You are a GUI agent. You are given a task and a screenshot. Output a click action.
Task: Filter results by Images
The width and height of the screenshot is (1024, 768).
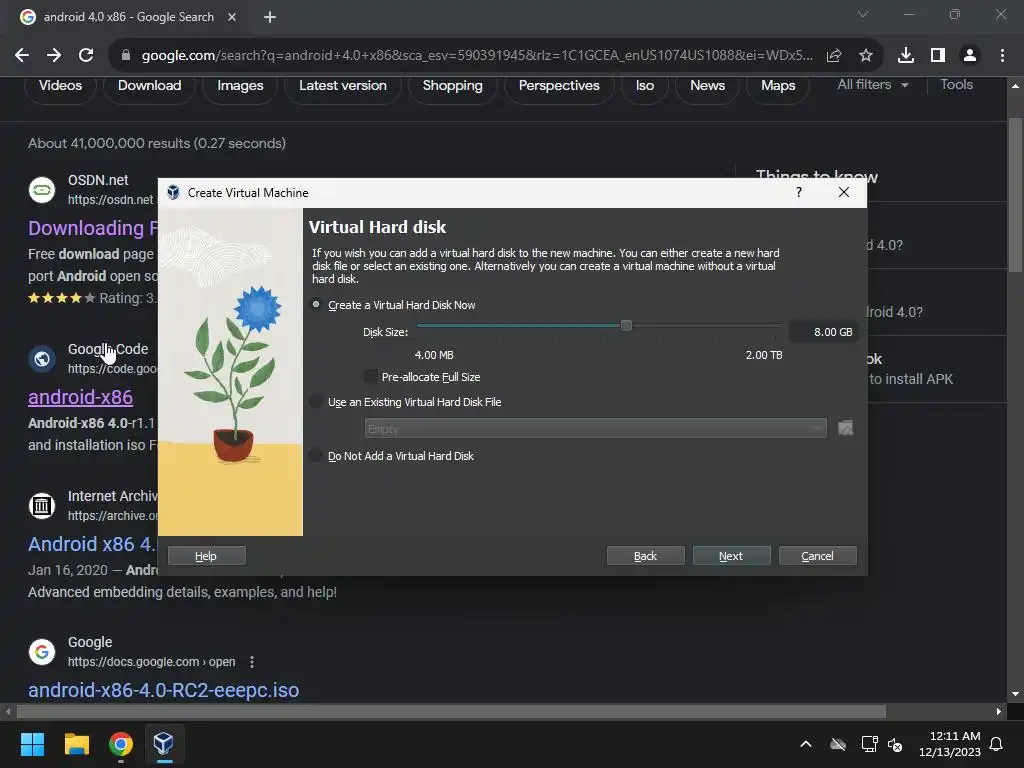[x=240, y=86]
